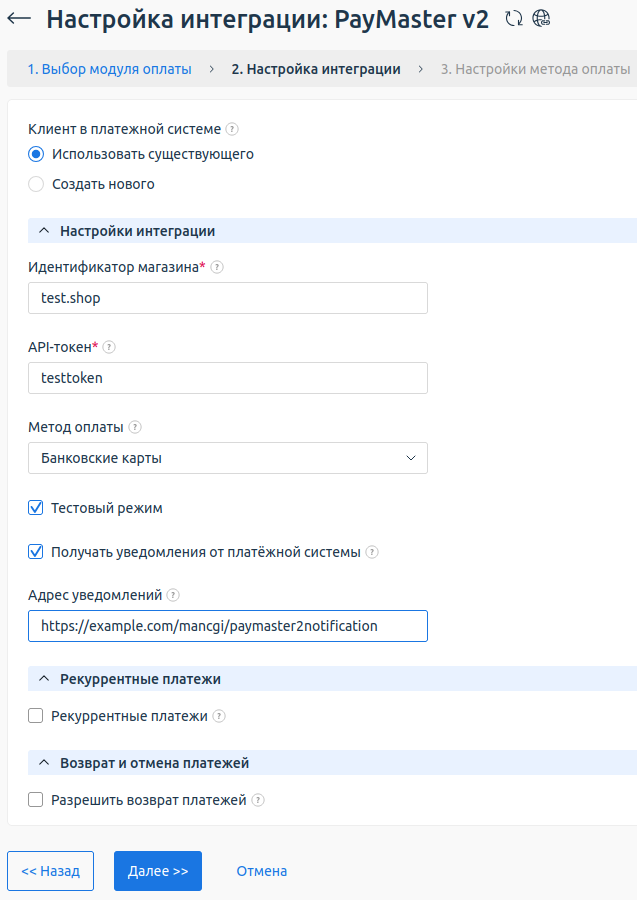
Task: Select the Создать нового radio option
Action: click(36, 184)
